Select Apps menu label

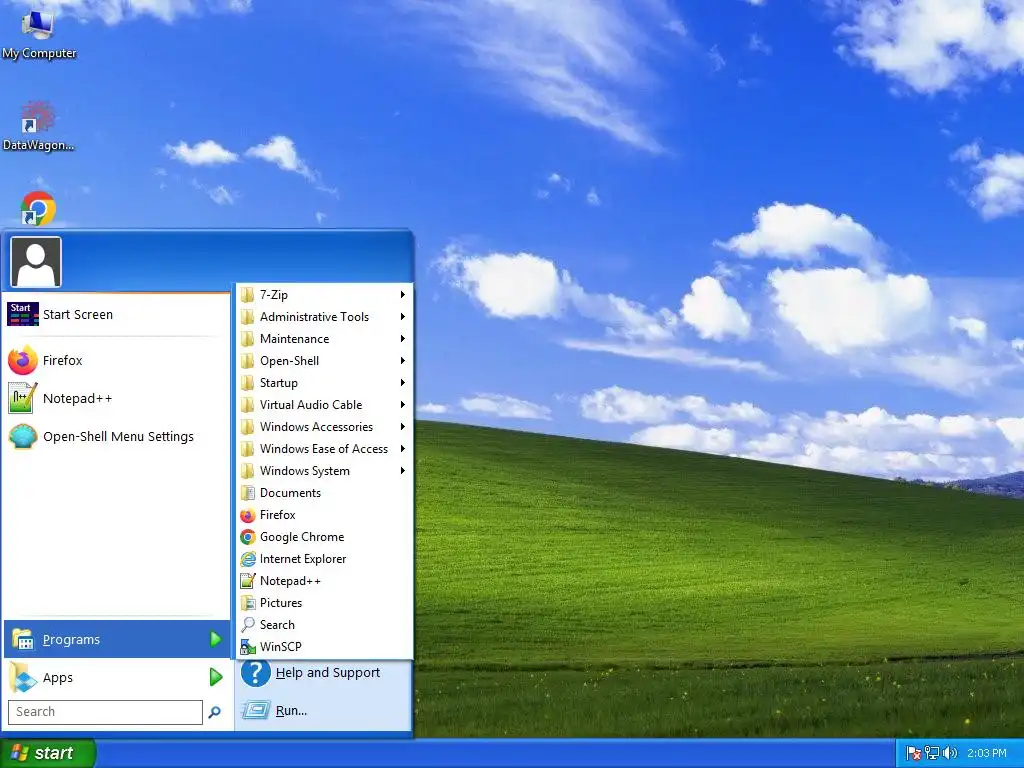(58, 678)
